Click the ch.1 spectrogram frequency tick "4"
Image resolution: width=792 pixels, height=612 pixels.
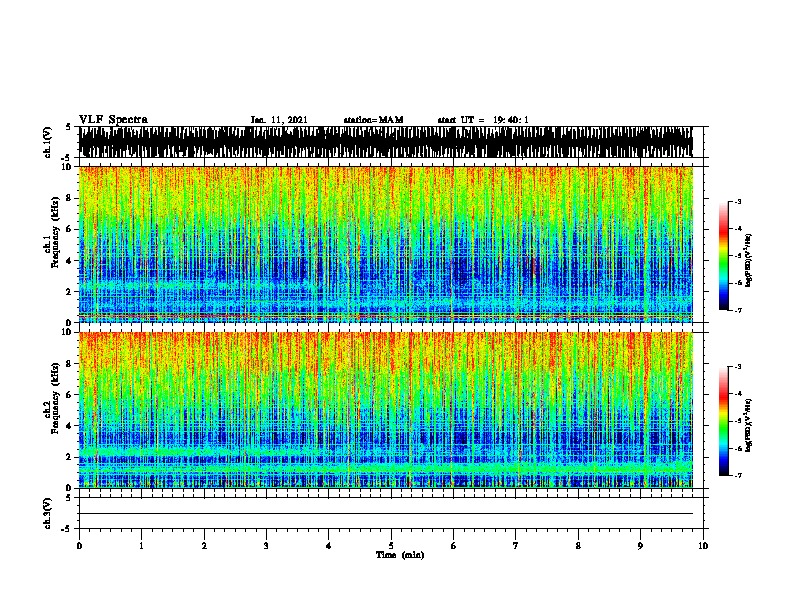(x=69, y=261)
